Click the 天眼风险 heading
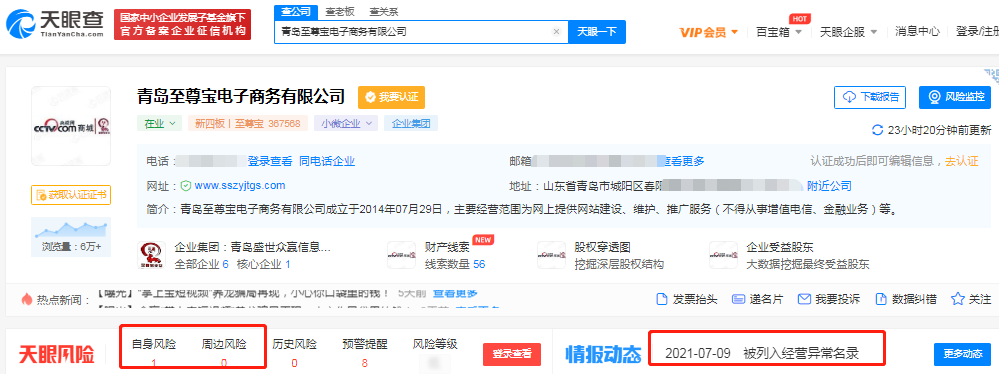This screenshot has width=999, height=374. click(x=56, y=354)
